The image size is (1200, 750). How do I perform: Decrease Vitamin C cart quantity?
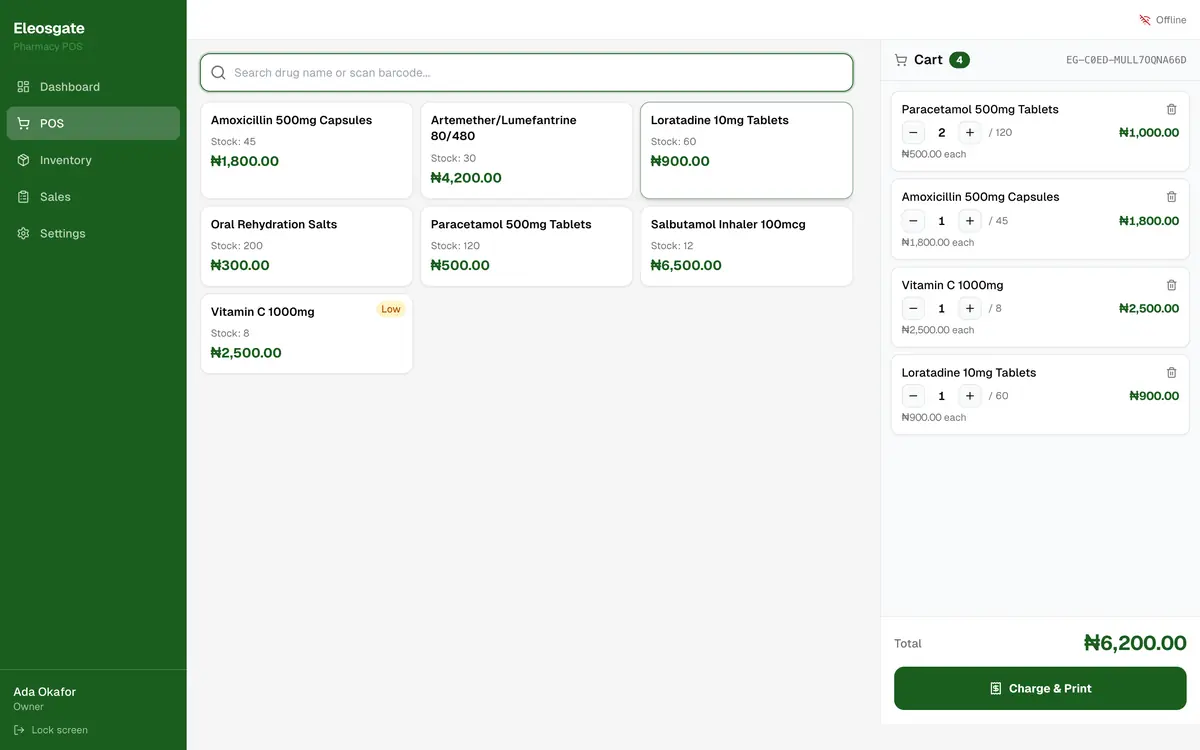click(913, 308)
